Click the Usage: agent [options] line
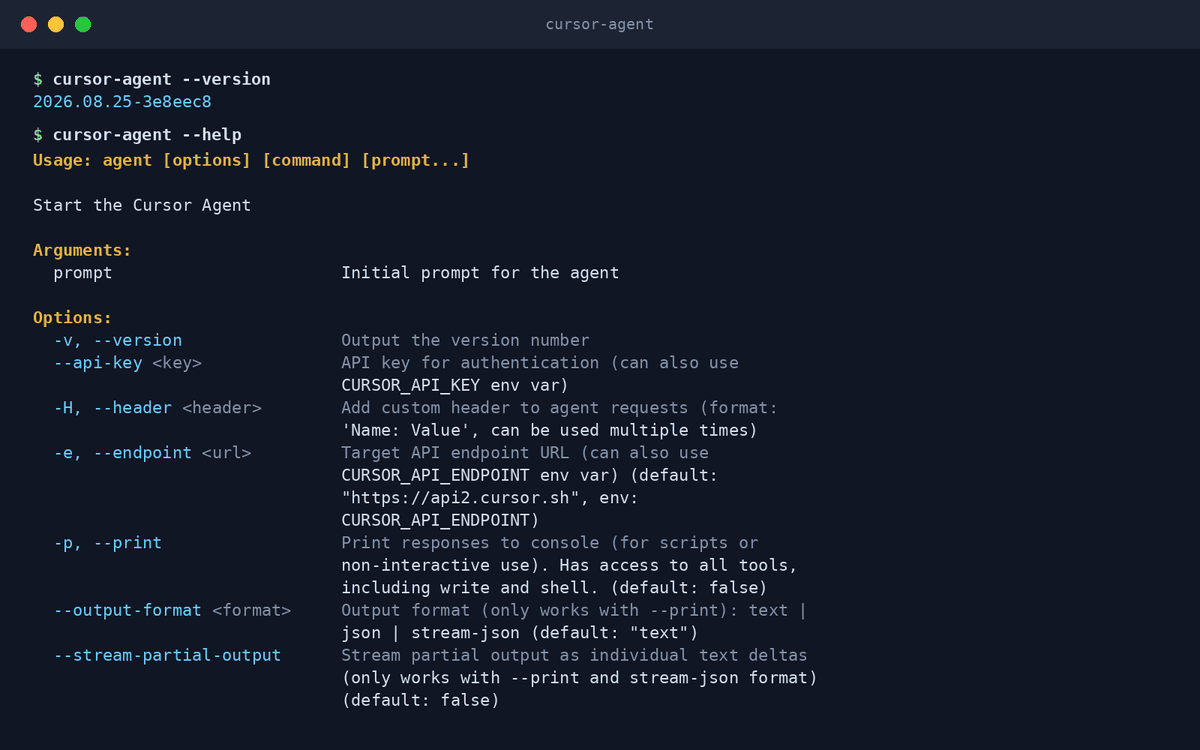The image size is (1200, 750). pyautogui.click(x=251, y=160)
